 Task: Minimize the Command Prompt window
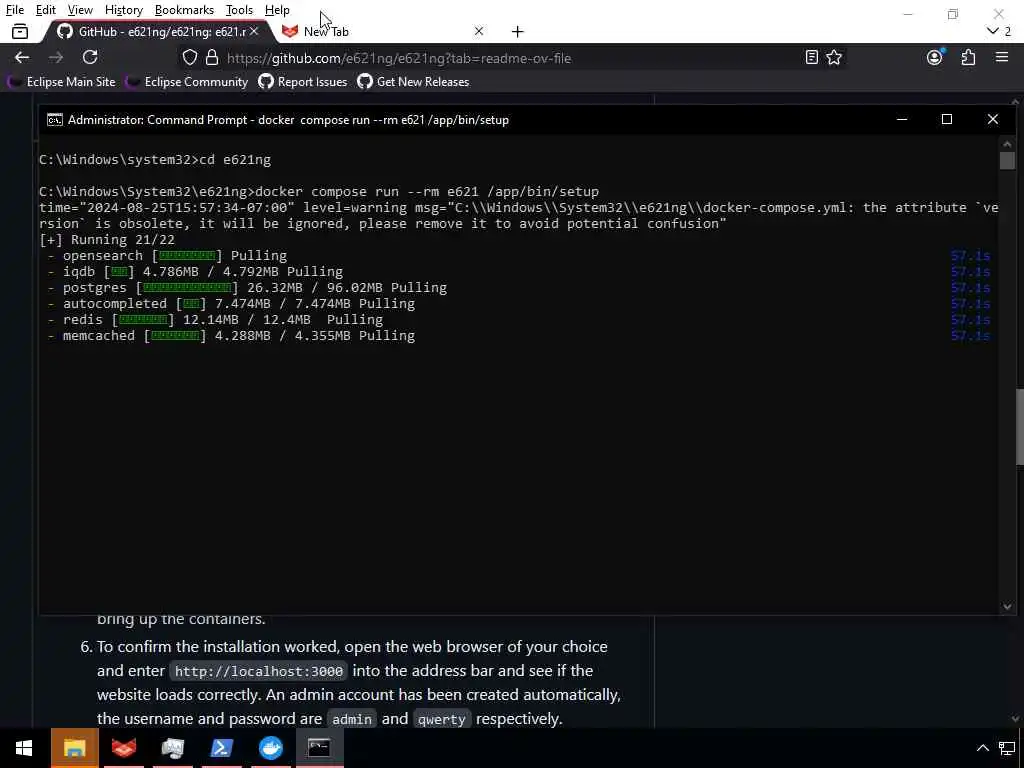coord(902,120)
